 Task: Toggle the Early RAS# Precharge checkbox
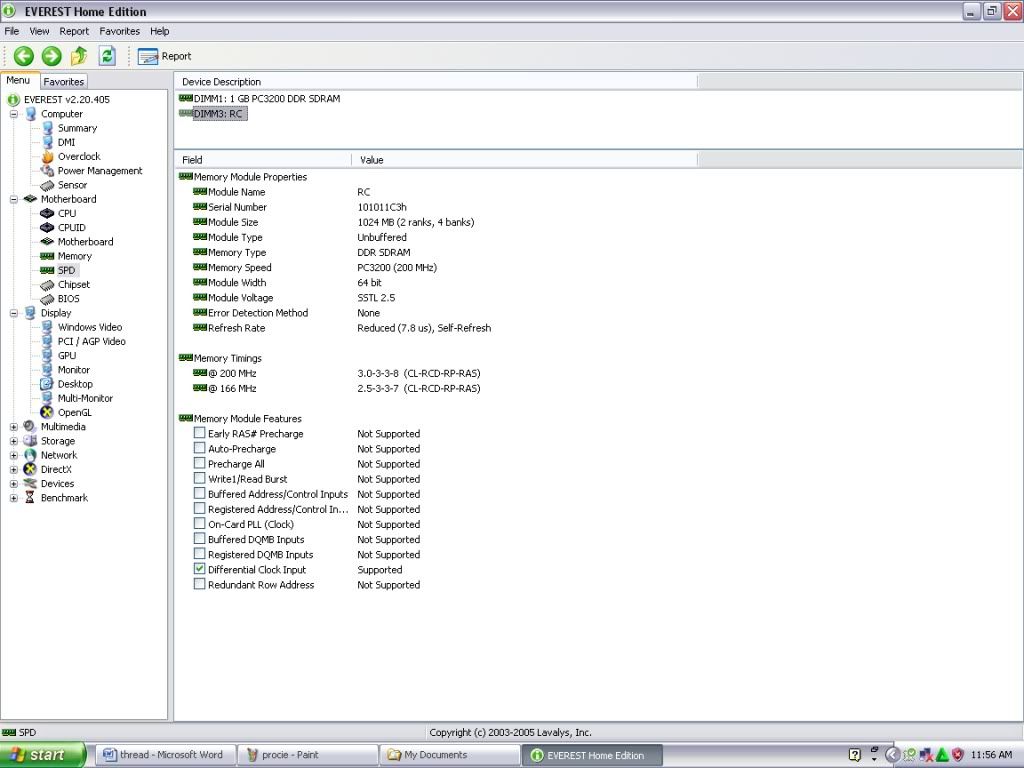coord(199,433)
